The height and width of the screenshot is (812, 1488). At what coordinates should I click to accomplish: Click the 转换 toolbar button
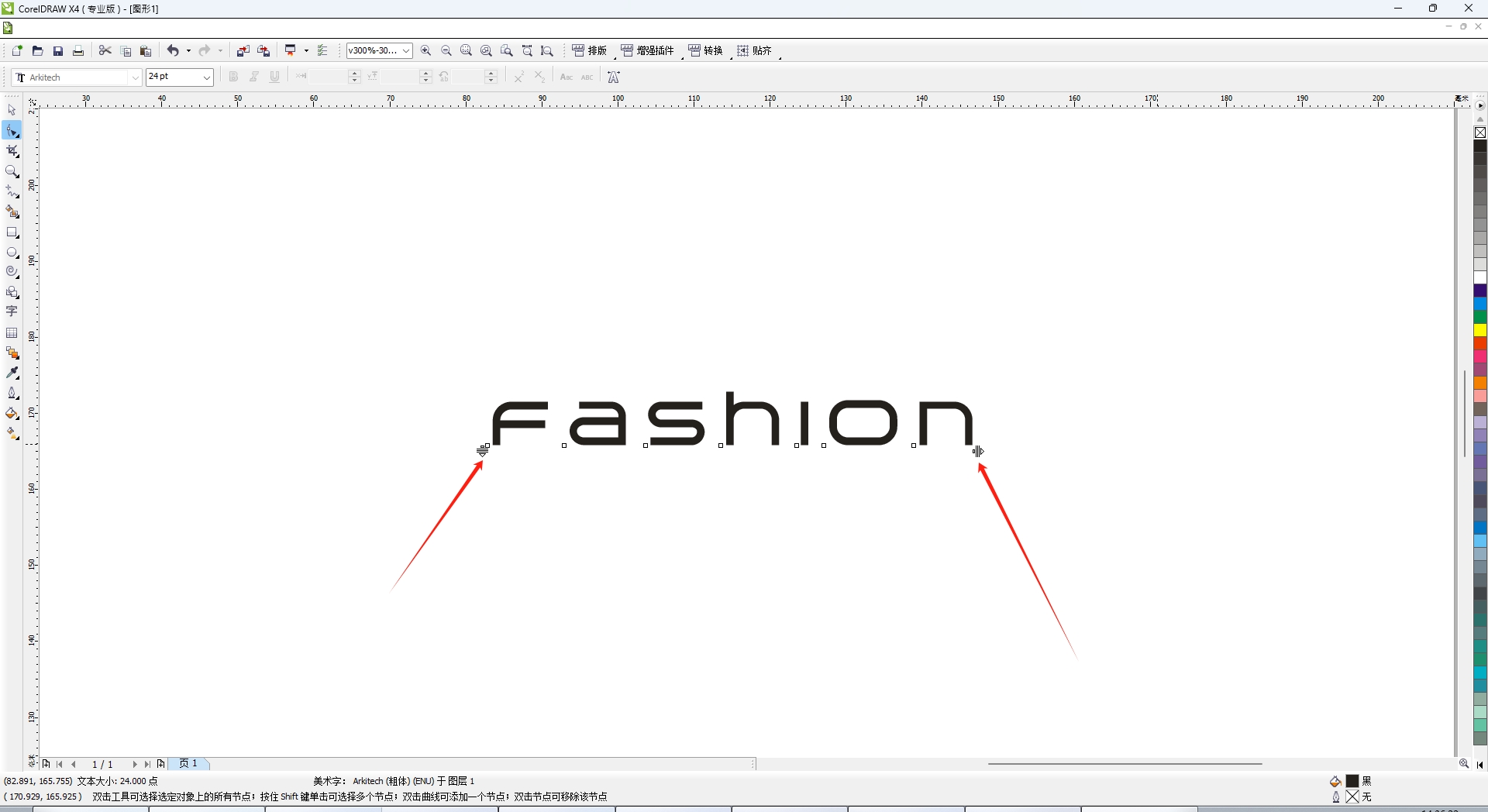pos(706,51)
